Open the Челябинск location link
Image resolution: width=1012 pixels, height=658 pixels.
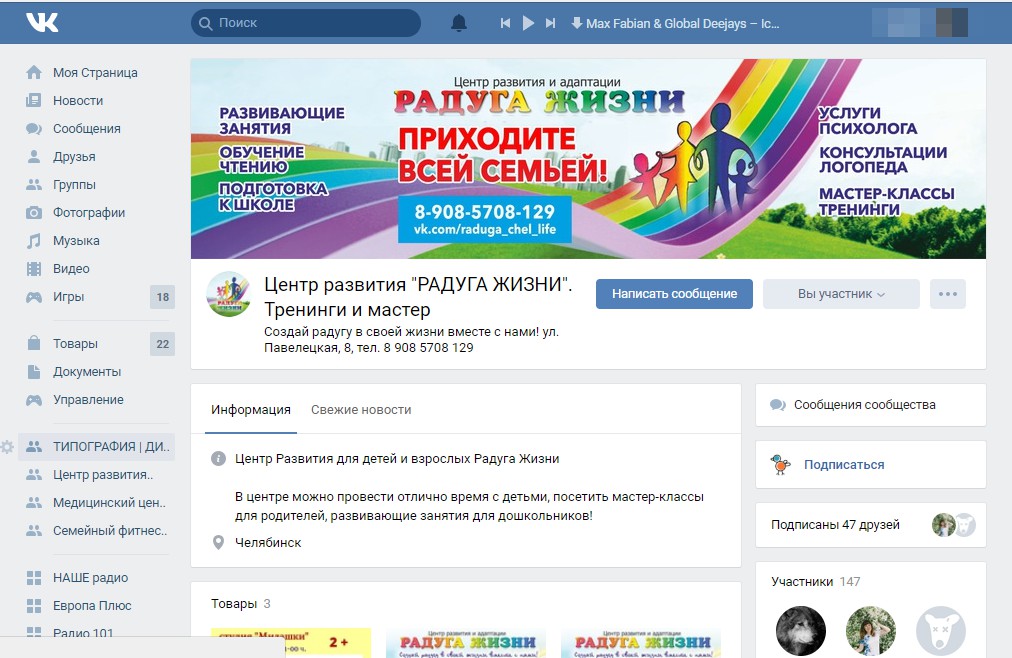pyautogui.click(x=268, y=543)
